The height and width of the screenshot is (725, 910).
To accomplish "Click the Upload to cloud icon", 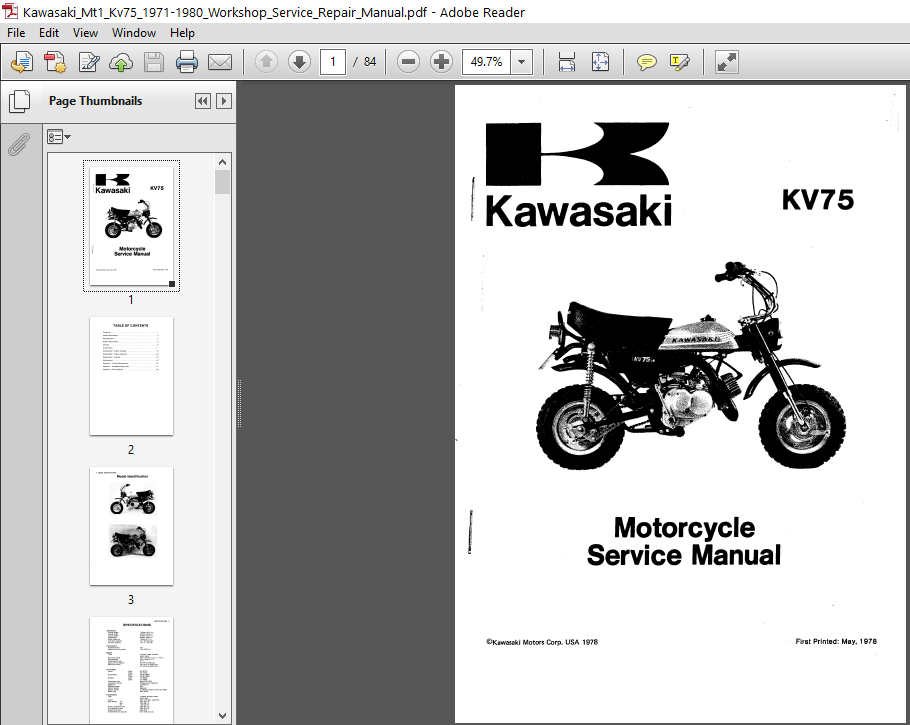I will pos(121,62).
